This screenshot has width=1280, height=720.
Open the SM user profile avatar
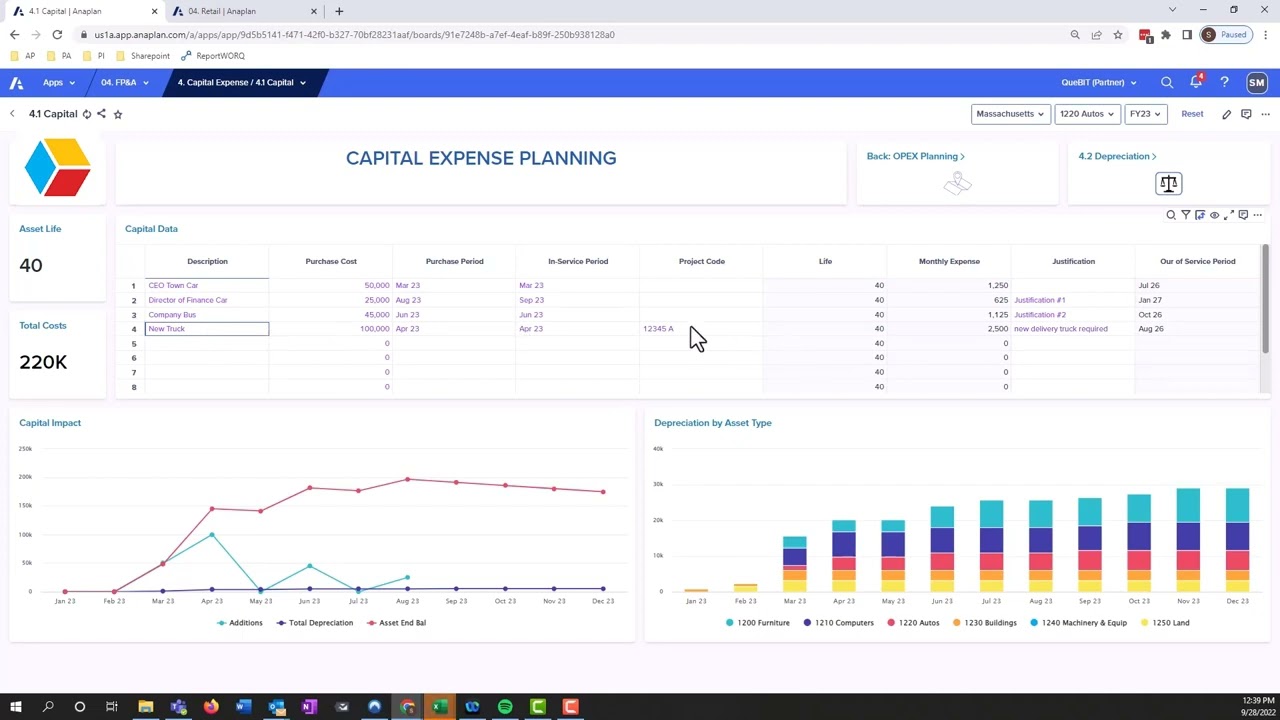point(1257,83)
